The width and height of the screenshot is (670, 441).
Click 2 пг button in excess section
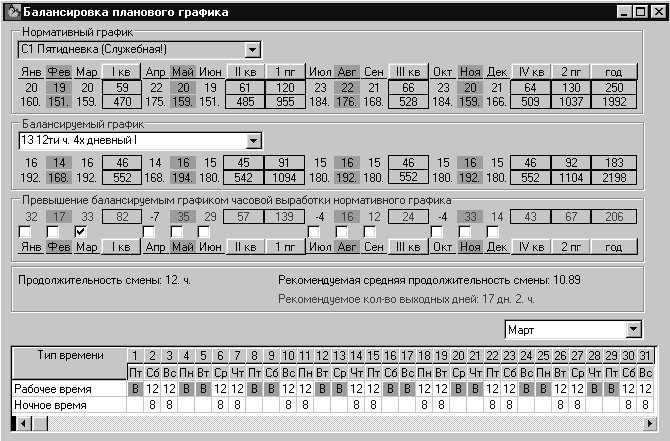(571, 247)
